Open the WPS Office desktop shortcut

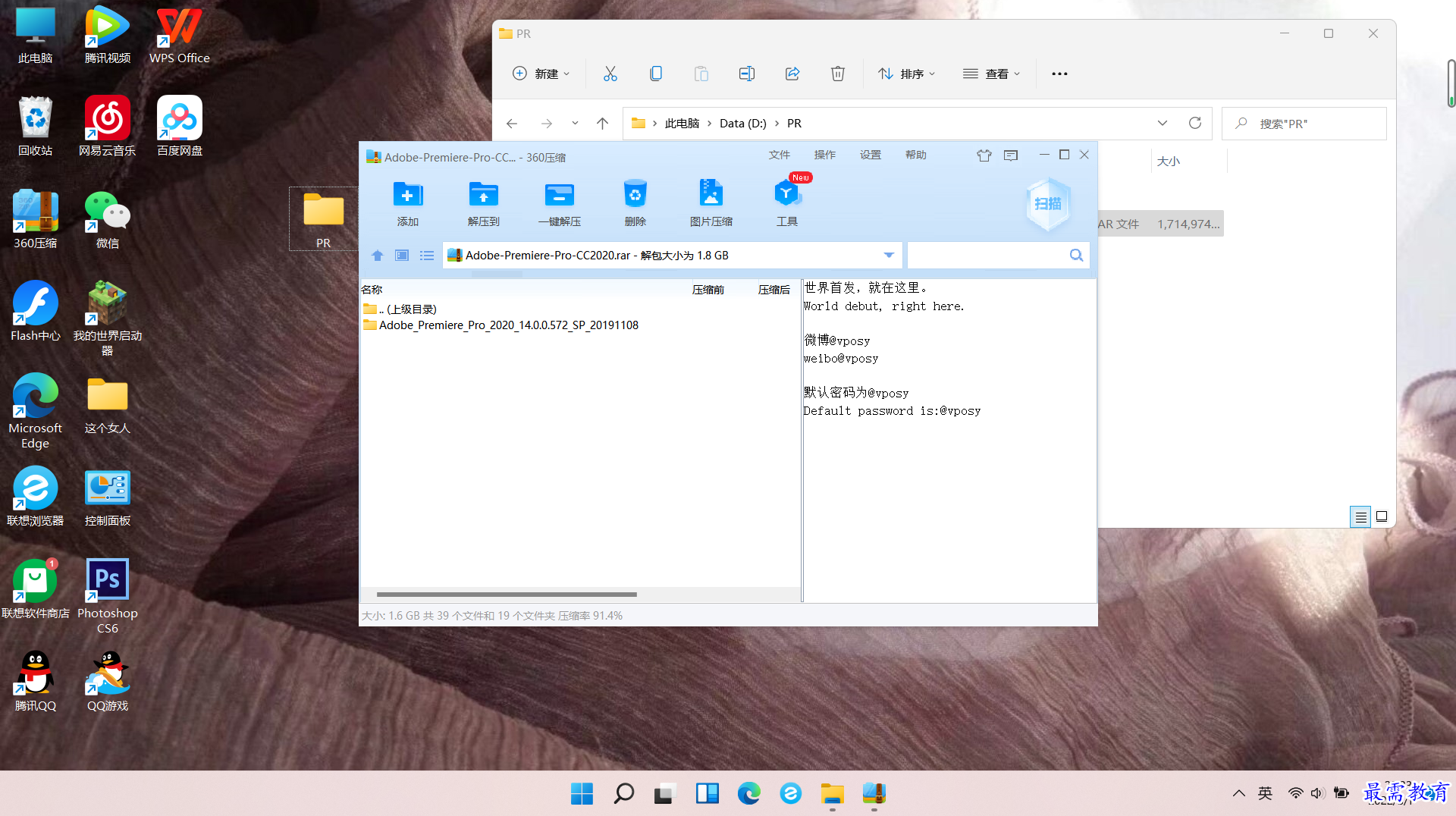(x=180, y=35)
